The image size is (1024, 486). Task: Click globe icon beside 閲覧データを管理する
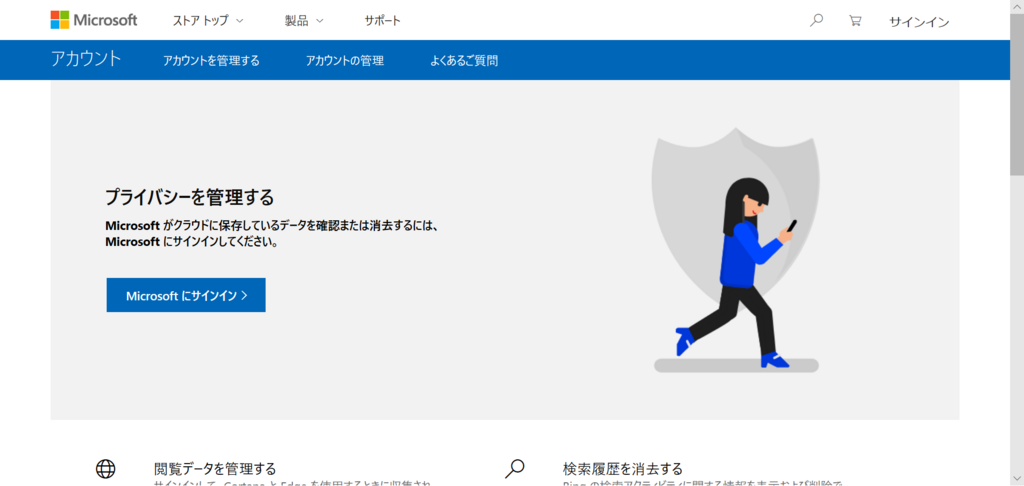105,468
